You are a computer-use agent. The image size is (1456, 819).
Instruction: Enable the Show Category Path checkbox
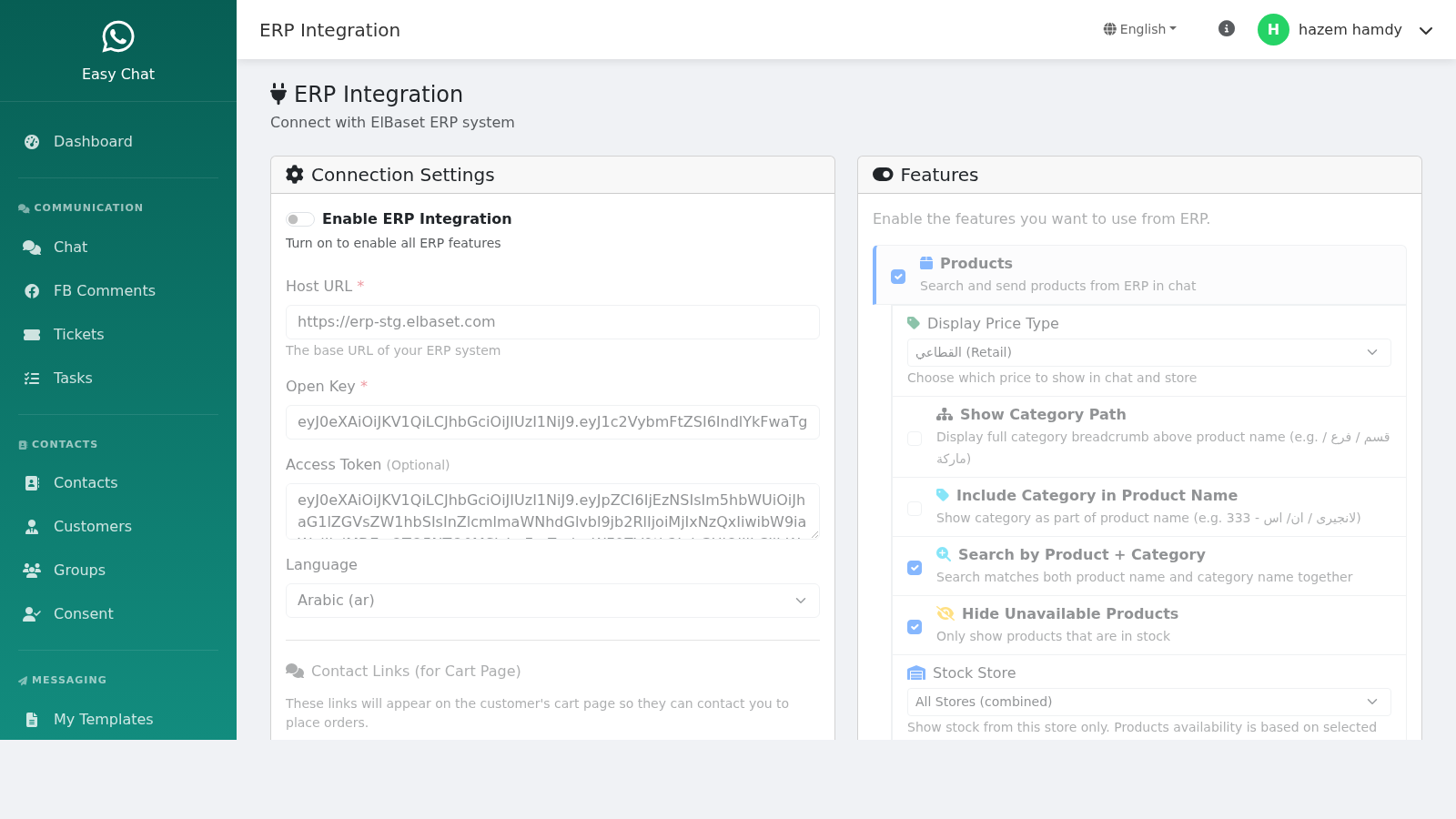915,439
